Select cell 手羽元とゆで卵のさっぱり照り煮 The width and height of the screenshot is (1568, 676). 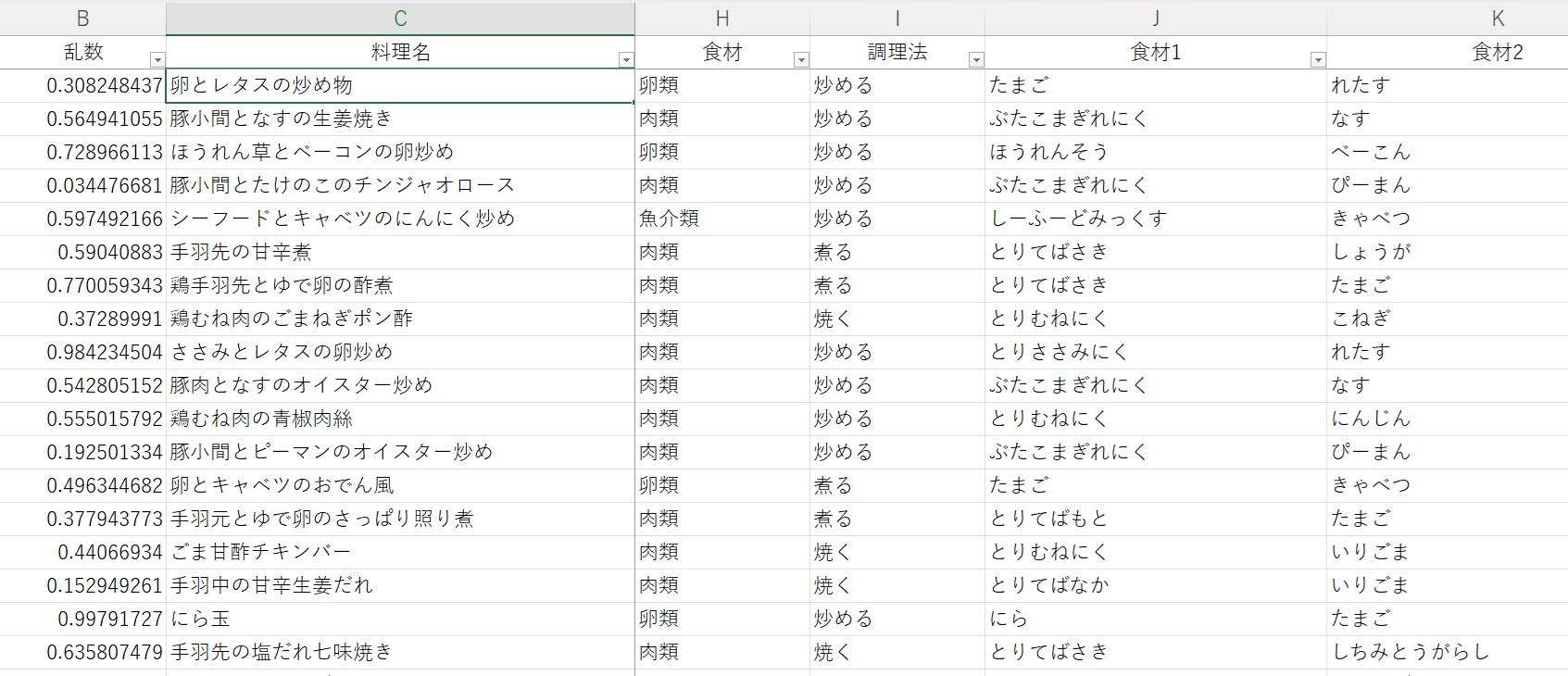point(400,520)
